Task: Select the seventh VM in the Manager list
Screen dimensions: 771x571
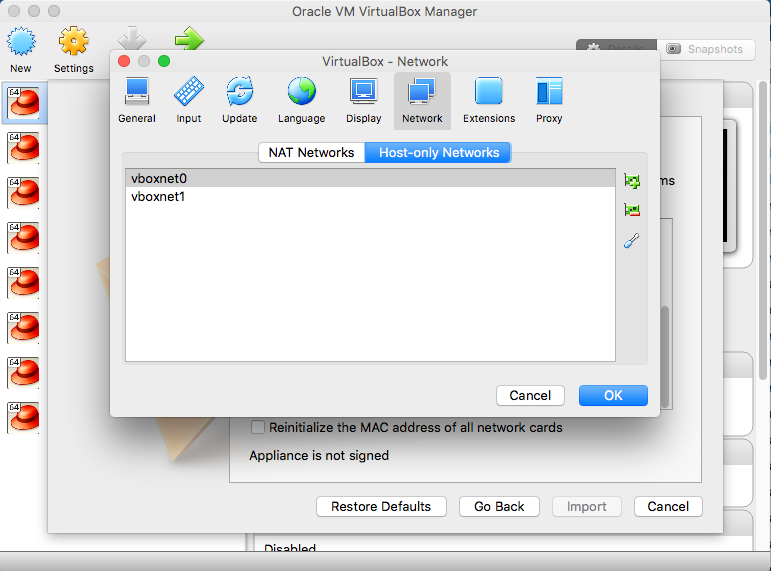Action: coord(24,373)
